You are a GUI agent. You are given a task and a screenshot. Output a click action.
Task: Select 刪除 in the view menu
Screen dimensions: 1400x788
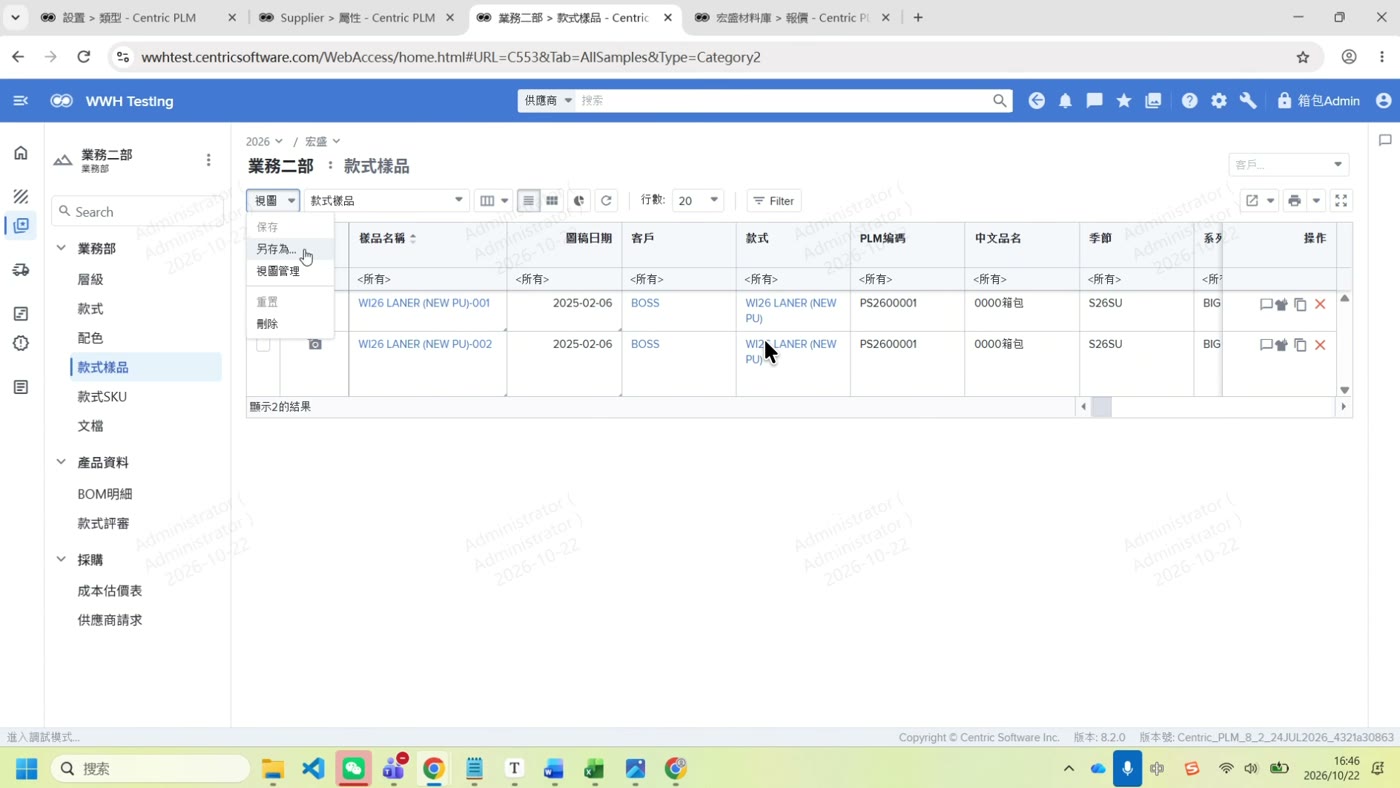[267, 324]
